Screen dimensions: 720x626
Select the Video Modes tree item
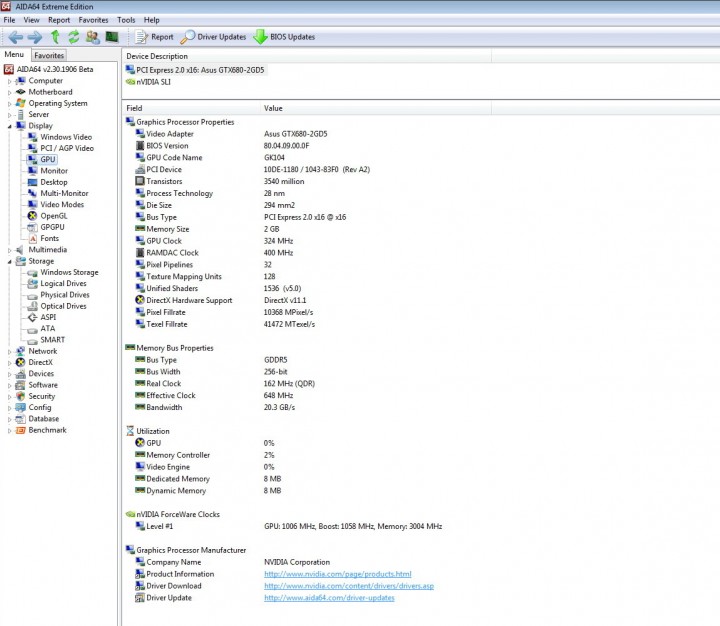coord(62,204)
